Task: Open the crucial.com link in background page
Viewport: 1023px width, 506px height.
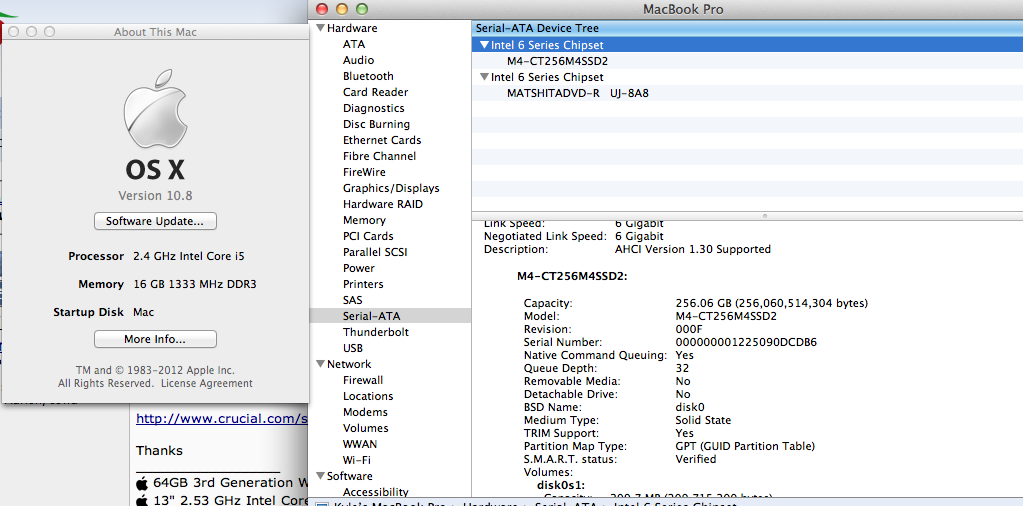Action: [x=221, y=418]
